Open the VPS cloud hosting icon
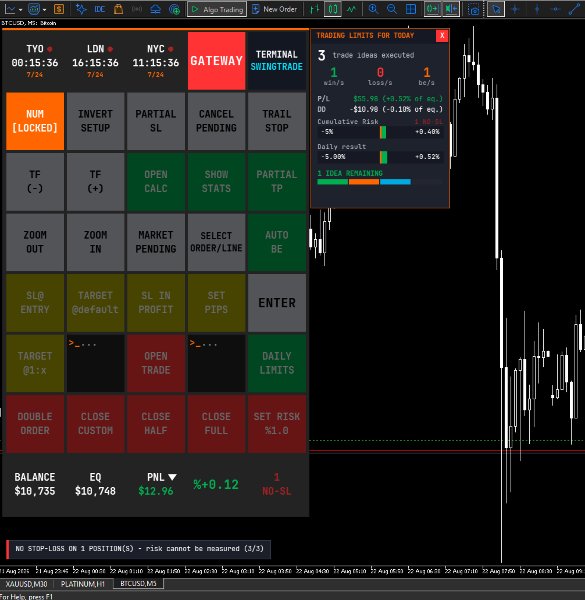Screen dimensions: 585x600 tap(155, 9)
